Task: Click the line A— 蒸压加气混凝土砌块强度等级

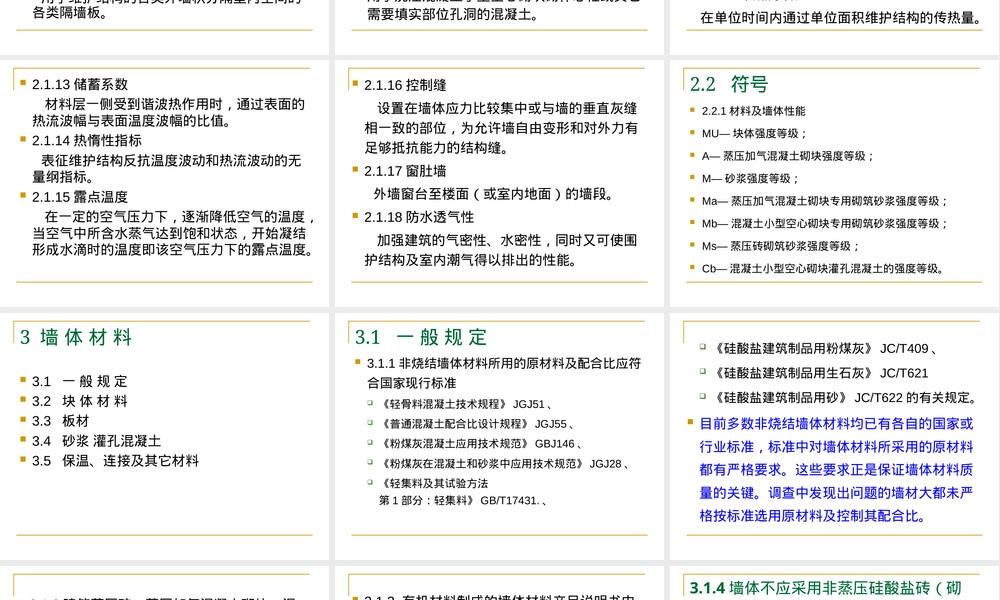Action: (x=788, y=156)
